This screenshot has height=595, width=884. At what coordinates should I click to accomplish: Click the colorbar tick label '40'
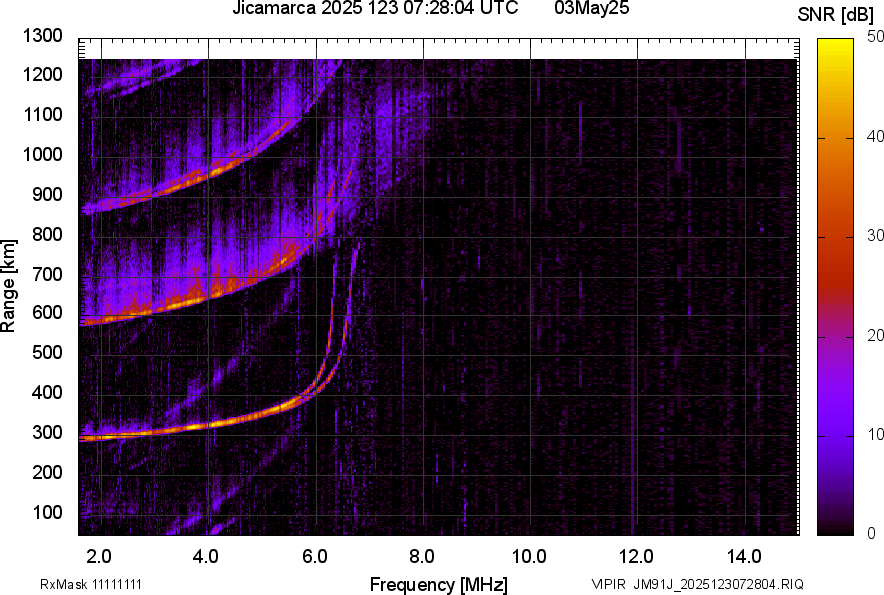click(x=875, y=136)
